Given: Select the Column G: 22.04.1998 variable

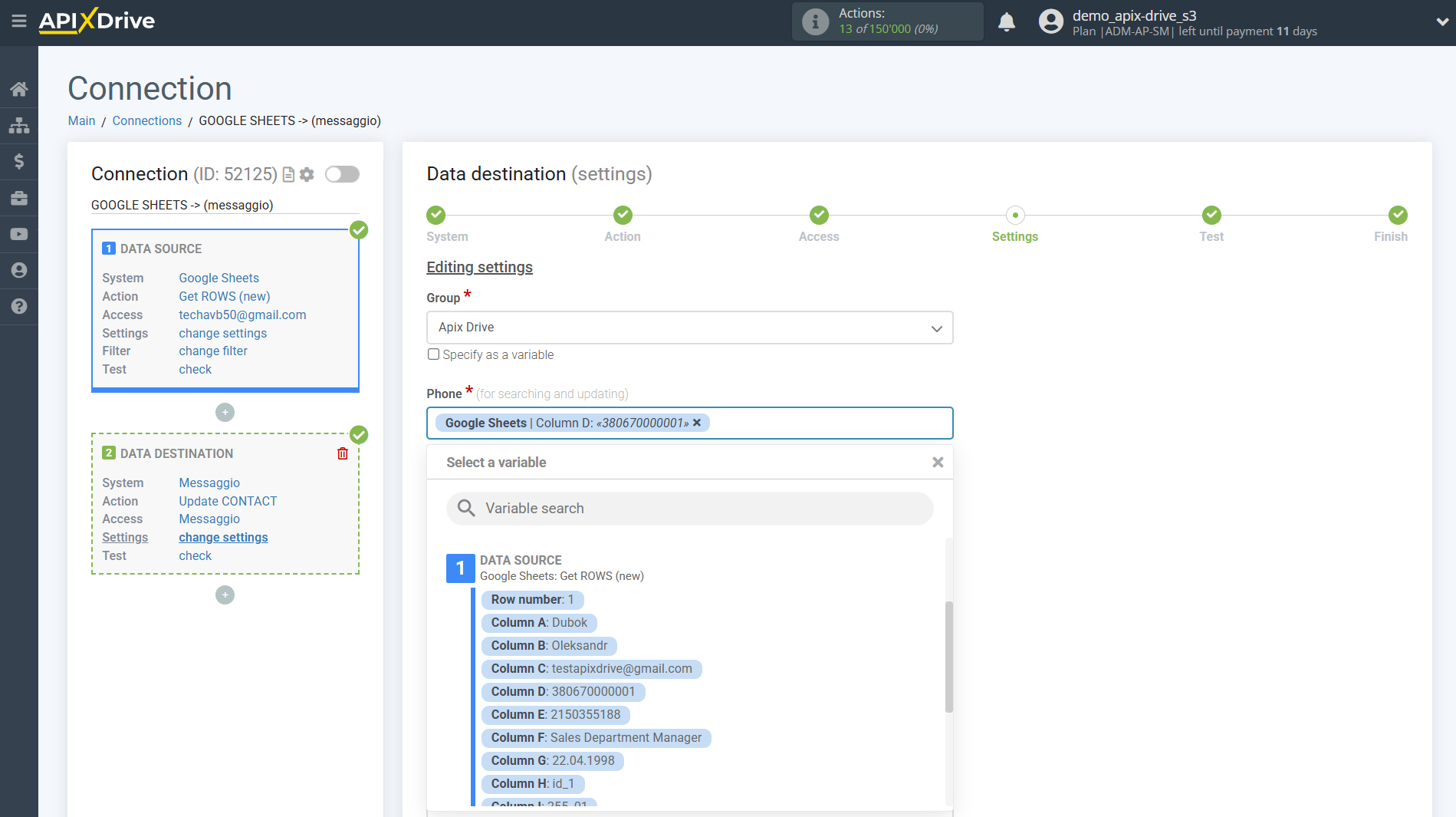Looking at the screenshot, I should pos(553,761).
